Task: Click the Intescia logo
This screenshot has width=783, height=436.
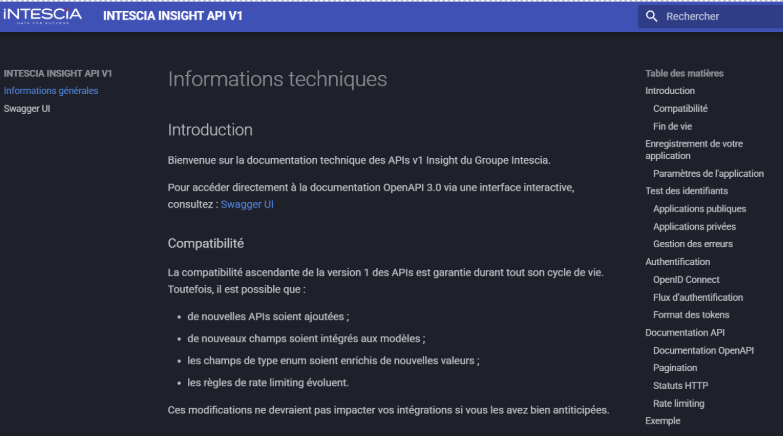Action: (x=42, y=16)
